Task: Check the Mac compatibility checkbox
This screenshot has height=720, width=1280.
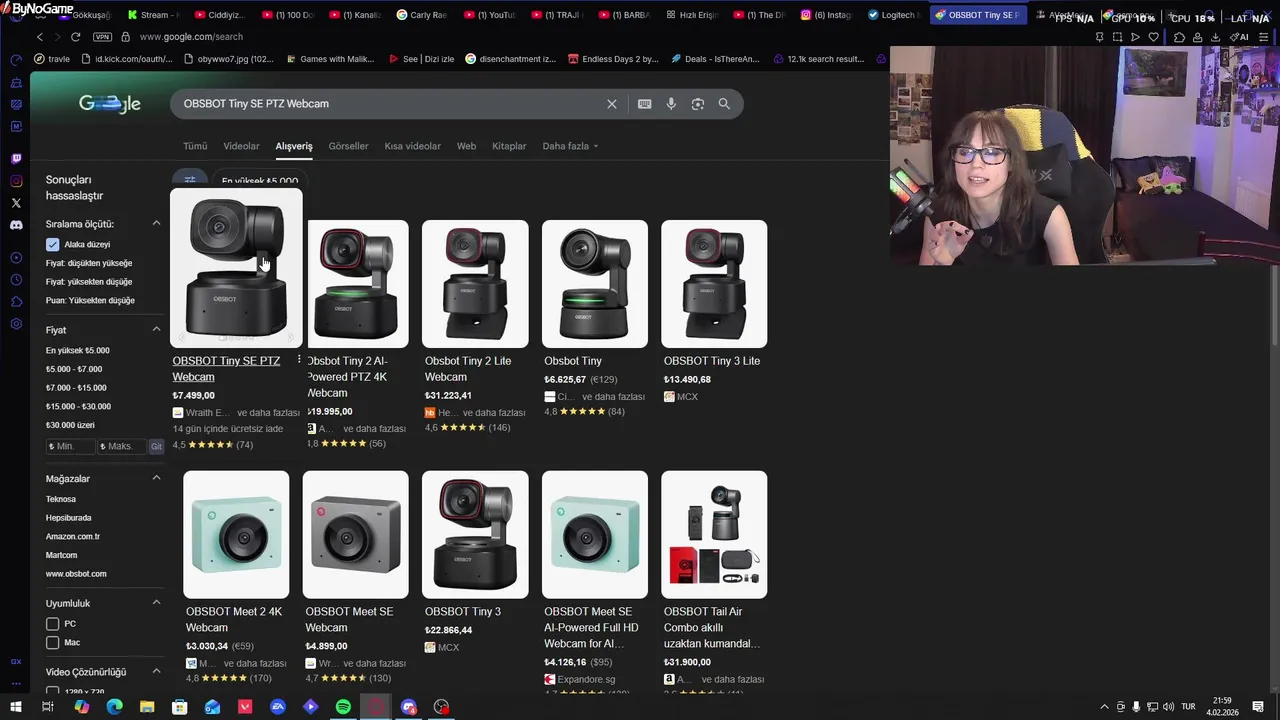Action: (x=53, y=642)
